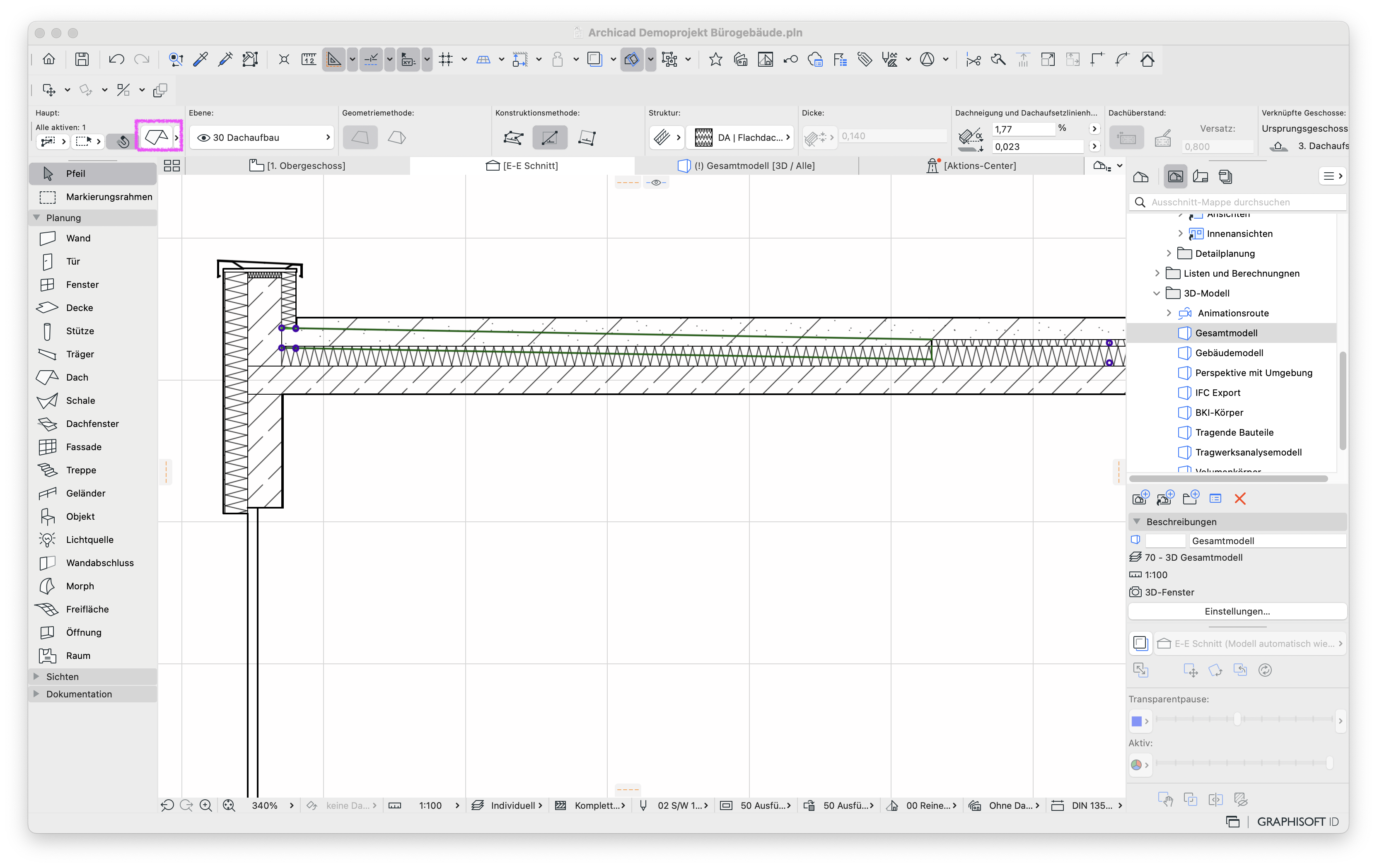Toggle the trace eye icon above the drawing
Screen dimensions: 1377x868
(x=656, y=182)
